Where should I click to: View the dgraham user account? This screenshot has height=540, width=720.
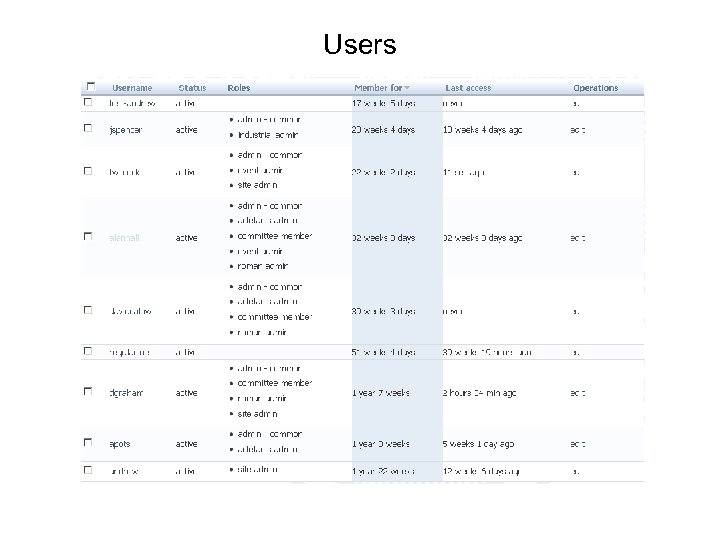(127, 393)
